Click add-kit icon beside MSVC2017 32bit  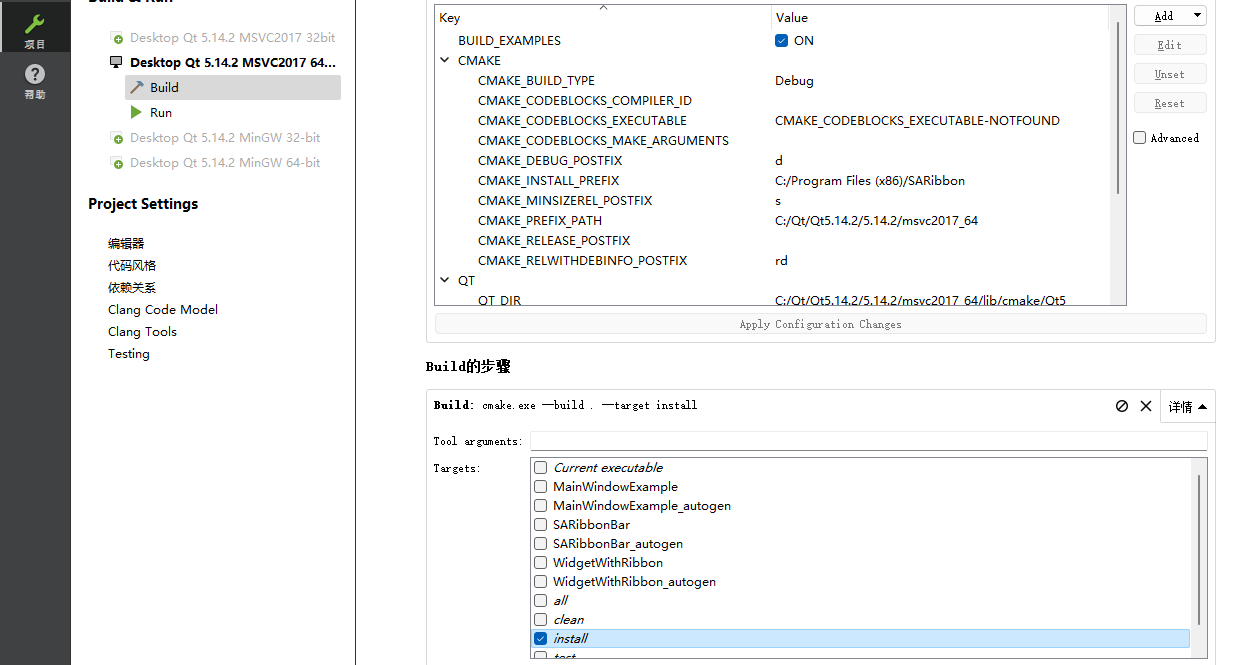[118, 38]
